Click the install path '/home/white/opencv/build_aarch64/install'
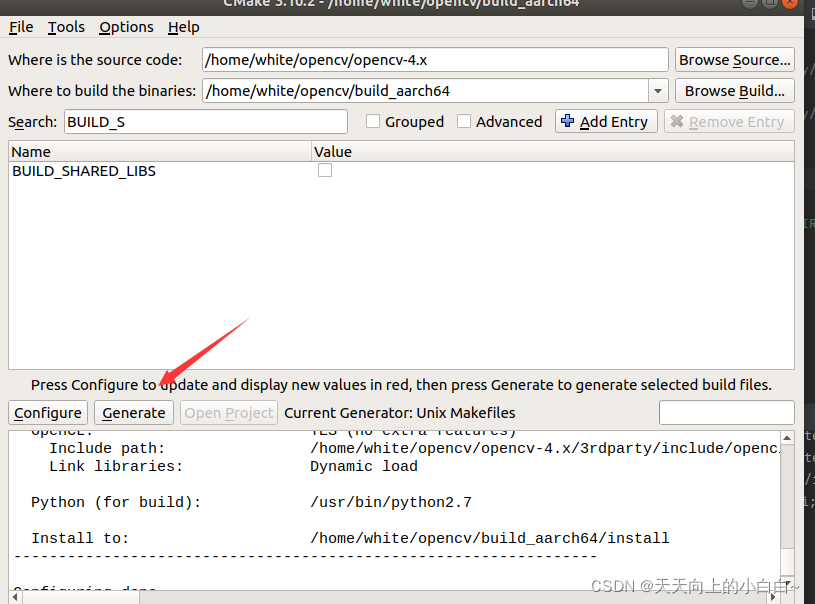Screen dimensions: 815x604 pos(490,538)
